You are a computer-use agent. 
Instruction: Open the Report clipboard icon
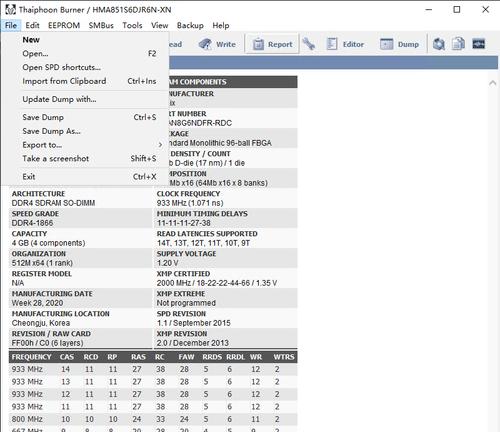(x=258, y=44)
